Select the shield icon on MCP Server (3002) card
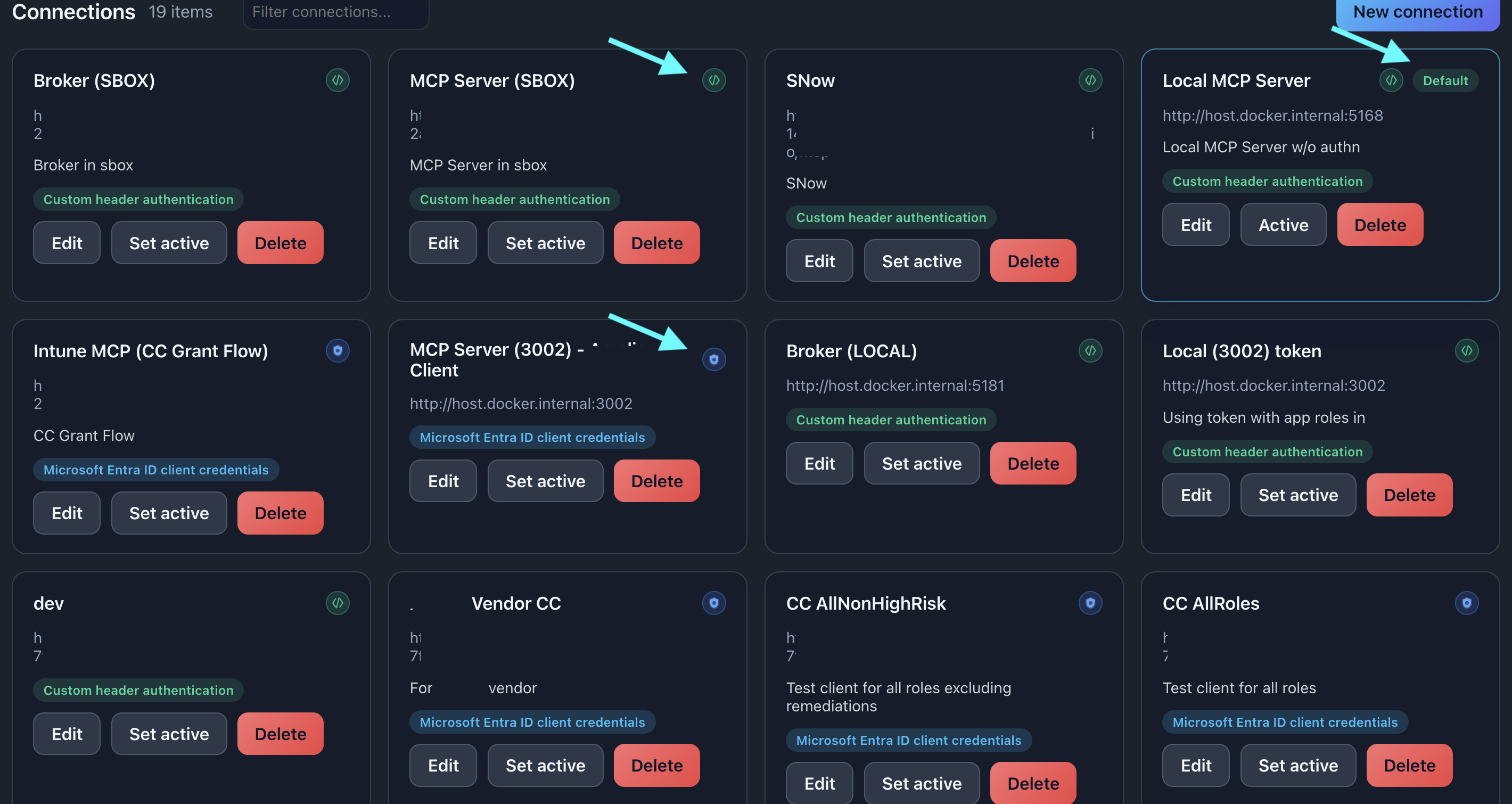The width and height of the screenshot is (1512, 804). point(714,359)
